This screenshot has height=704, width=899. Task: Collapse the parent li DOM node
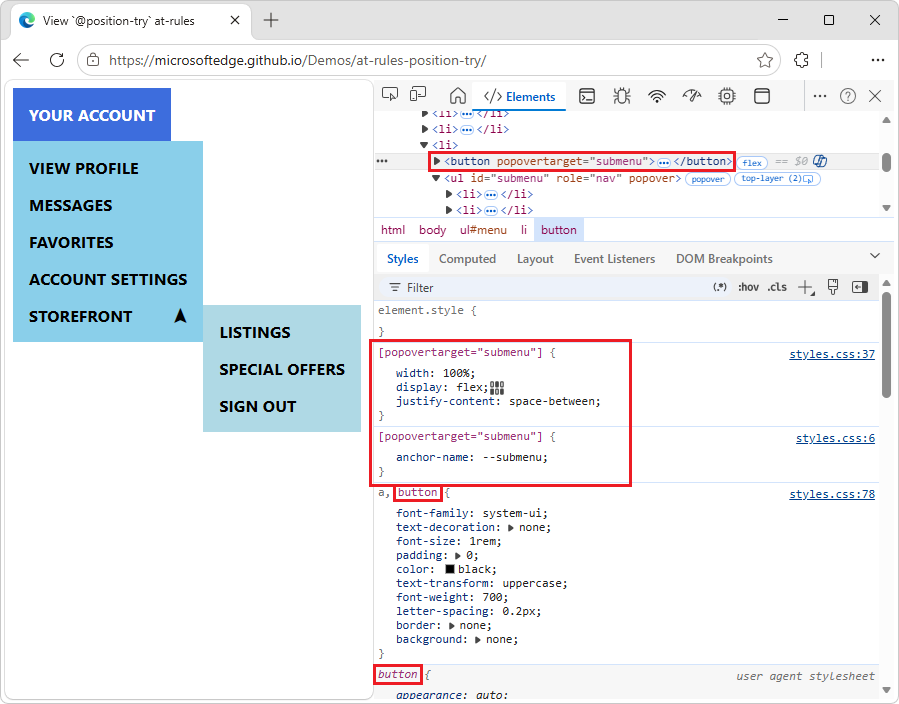tap(424, 145)
